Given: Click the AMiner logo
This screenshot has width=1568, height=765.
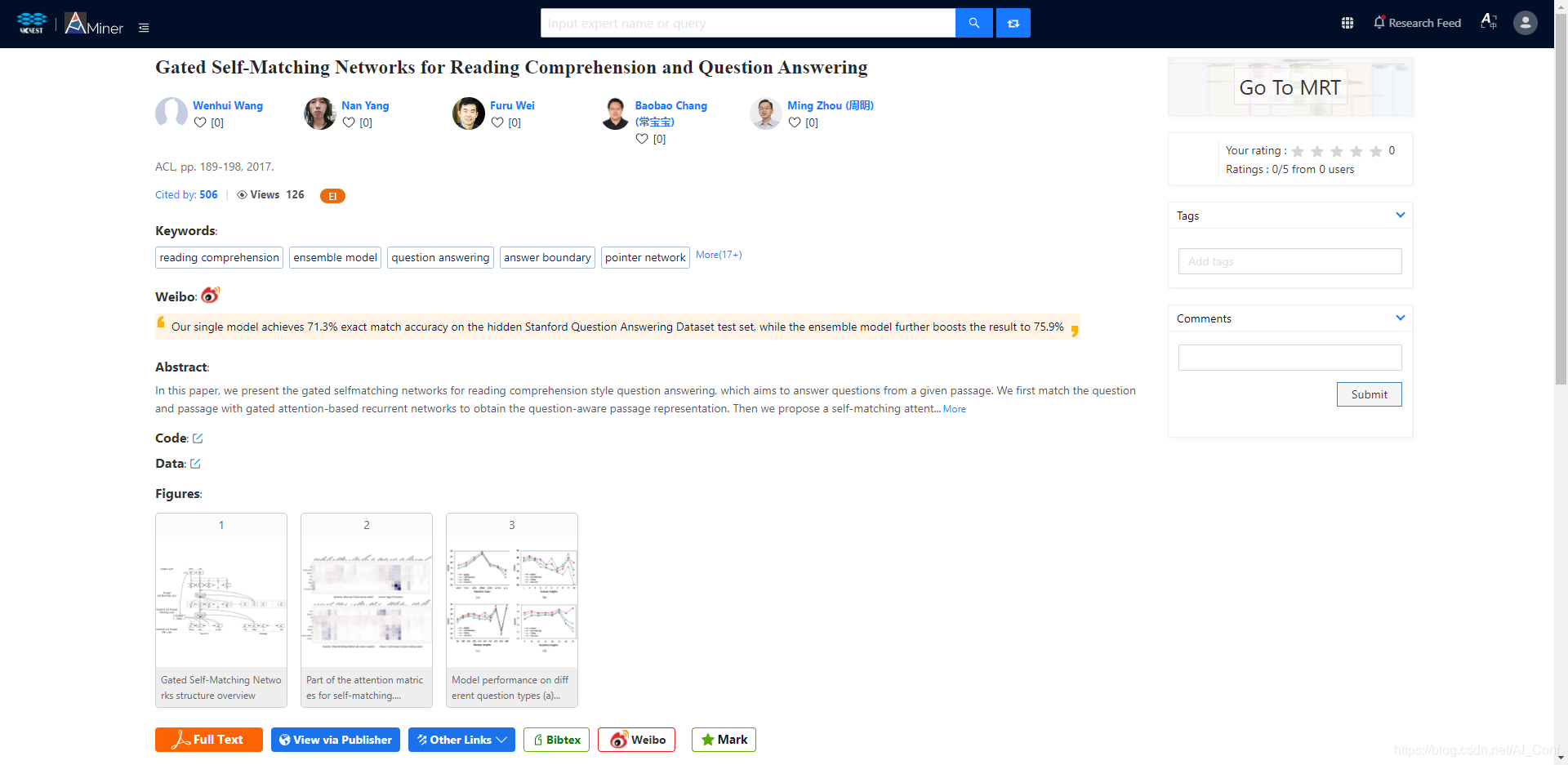Looking at the screenshot, I should click(94, 24).
